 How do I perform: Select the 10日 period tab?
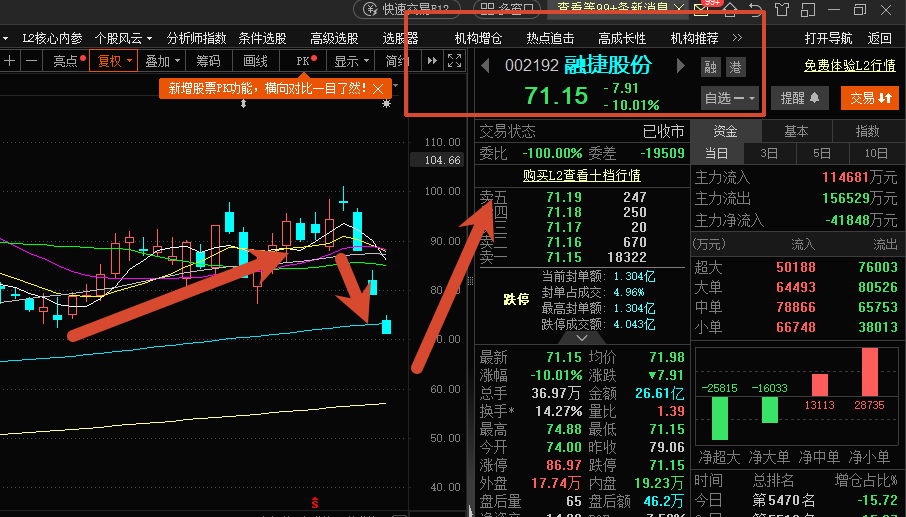[876, 154]
